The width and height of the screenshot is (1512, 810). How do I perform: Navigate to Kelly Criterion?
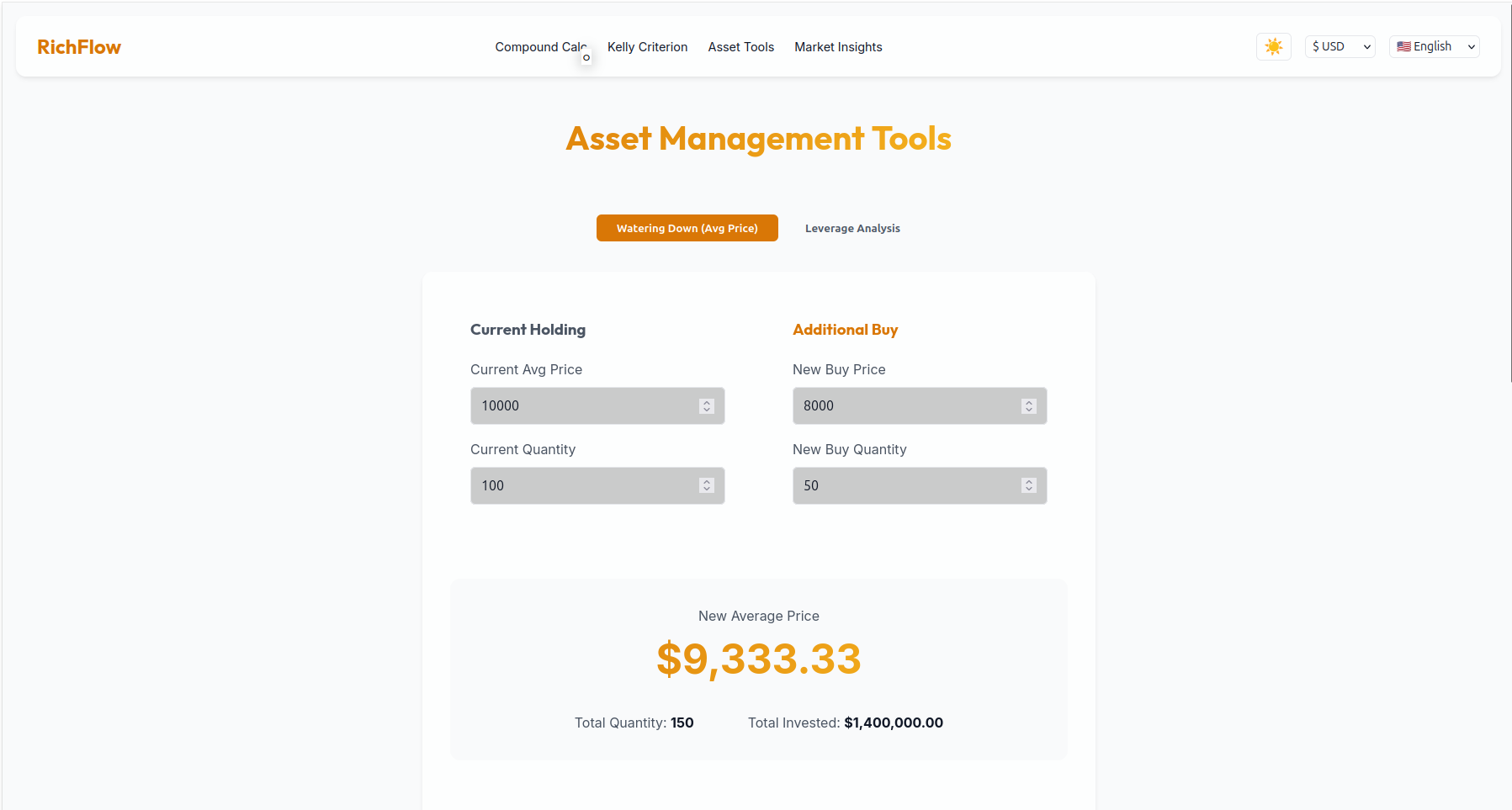(x=647, y=47)
